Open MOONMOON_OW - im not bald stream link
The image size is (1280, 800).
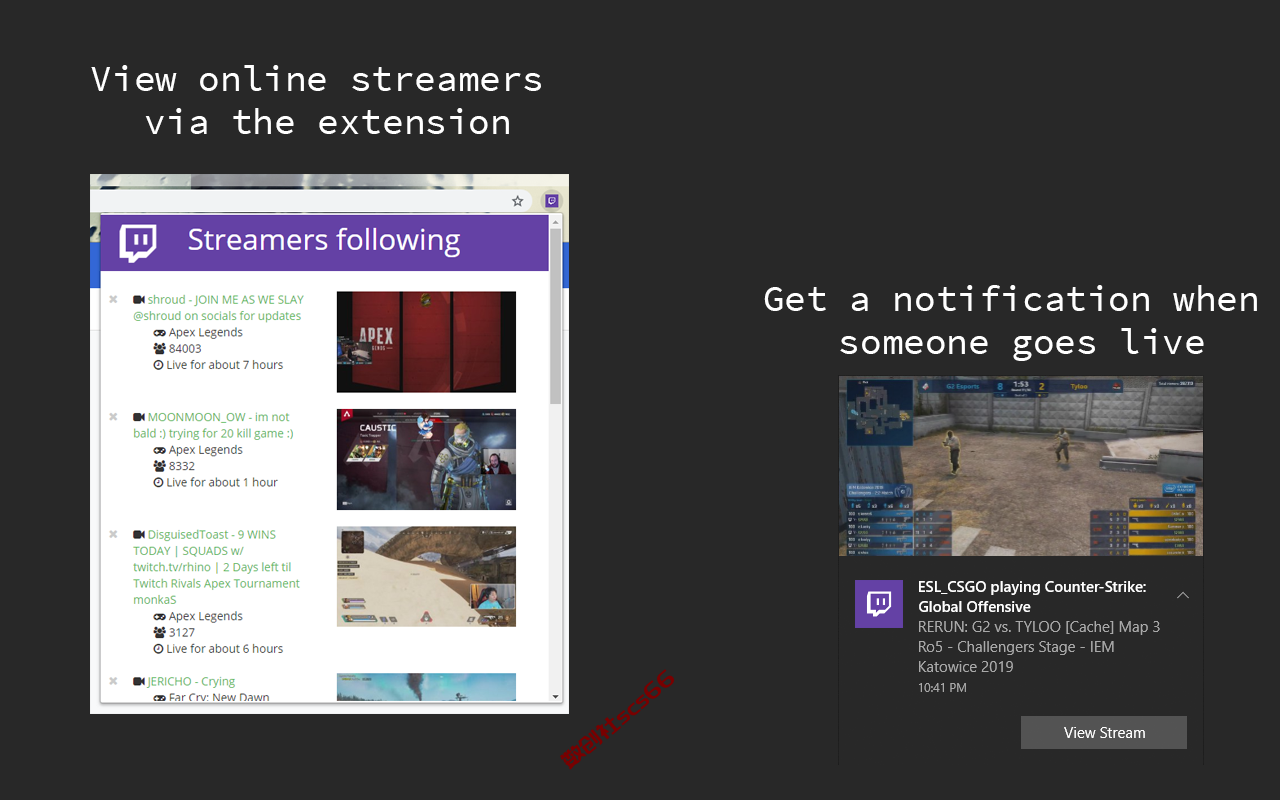(213, 425)
